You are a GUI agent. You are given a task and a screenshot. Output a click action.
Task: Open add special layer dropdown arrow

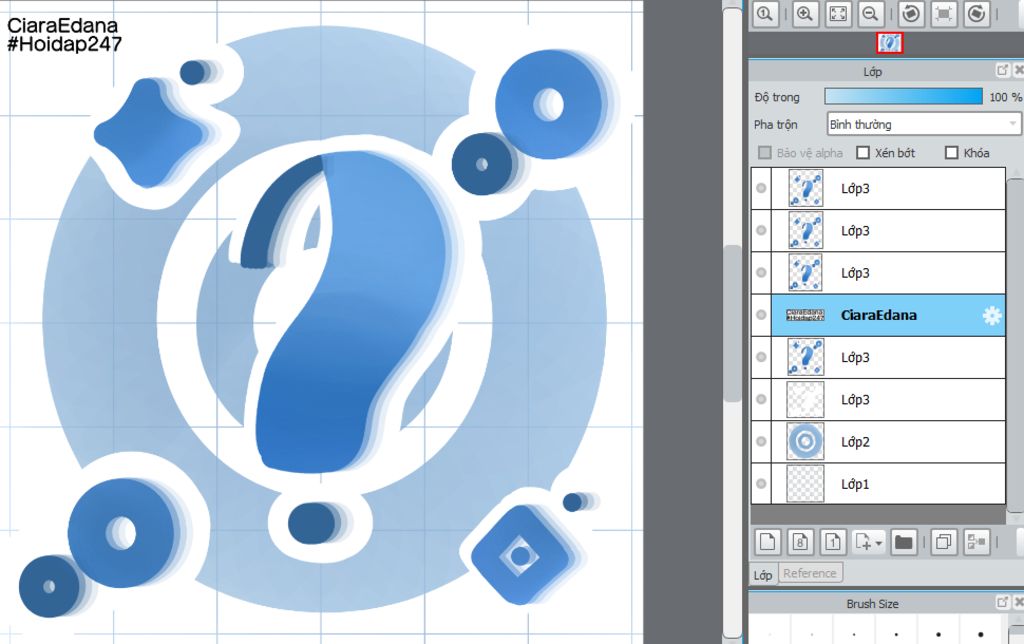pyautogui.click(x=878, y=543)
